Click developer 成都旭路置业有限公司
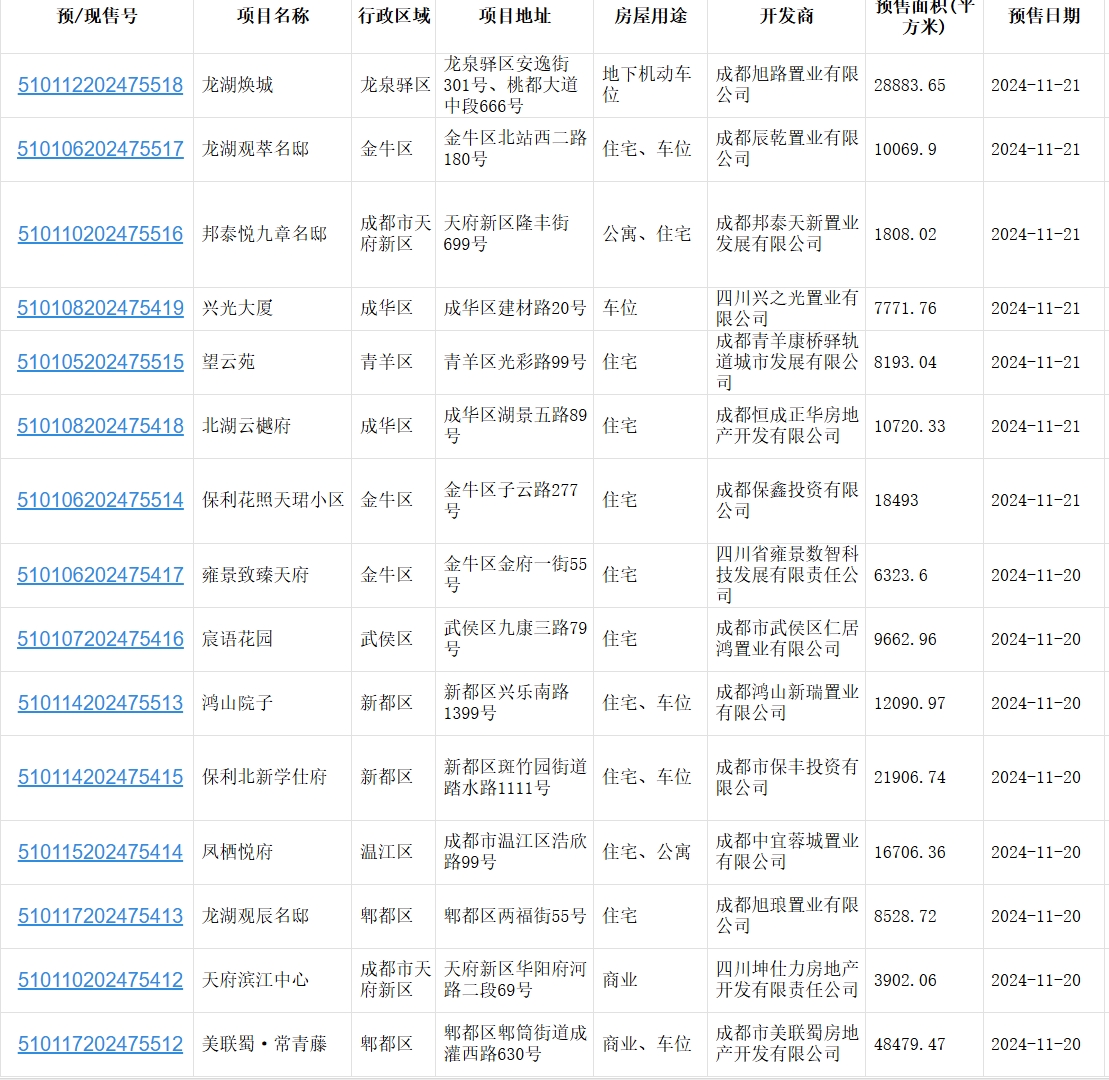This screenshot has width=1109, height=1080. click(x=786, y=85)
